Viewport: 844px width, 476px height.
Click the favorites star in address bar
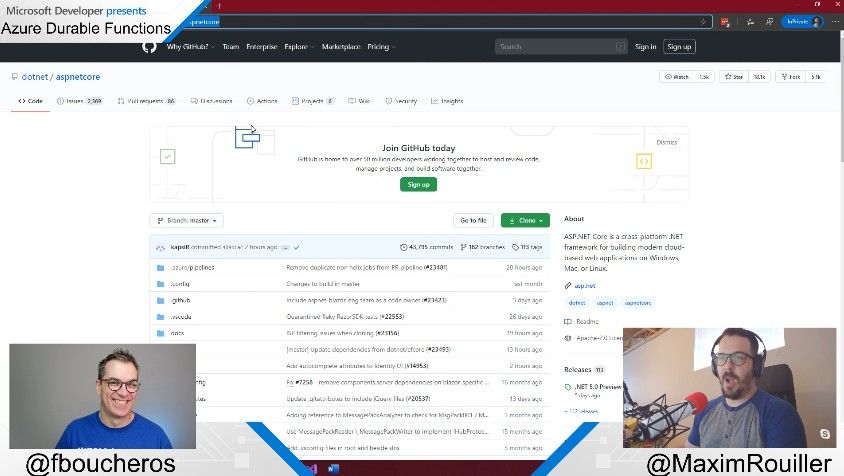point(703,22)
